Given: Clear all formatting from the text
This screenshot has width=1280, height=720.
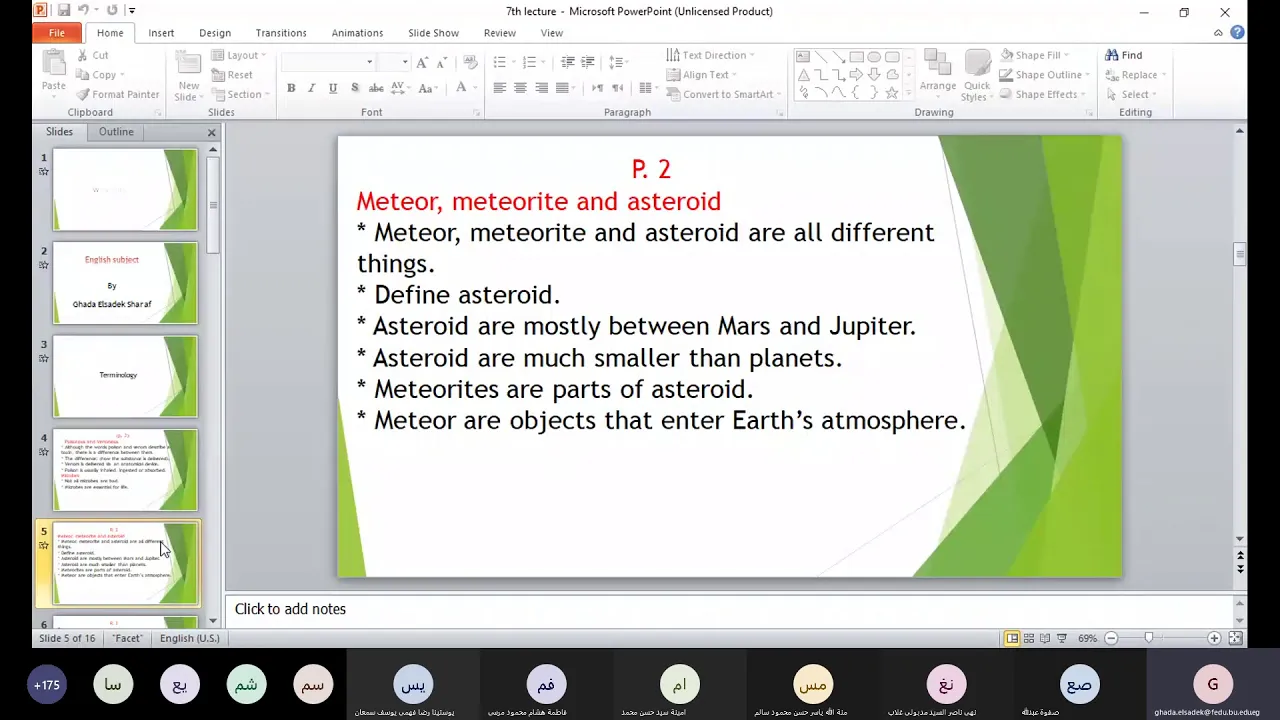Looking at the screenshot, I should 470,62.
